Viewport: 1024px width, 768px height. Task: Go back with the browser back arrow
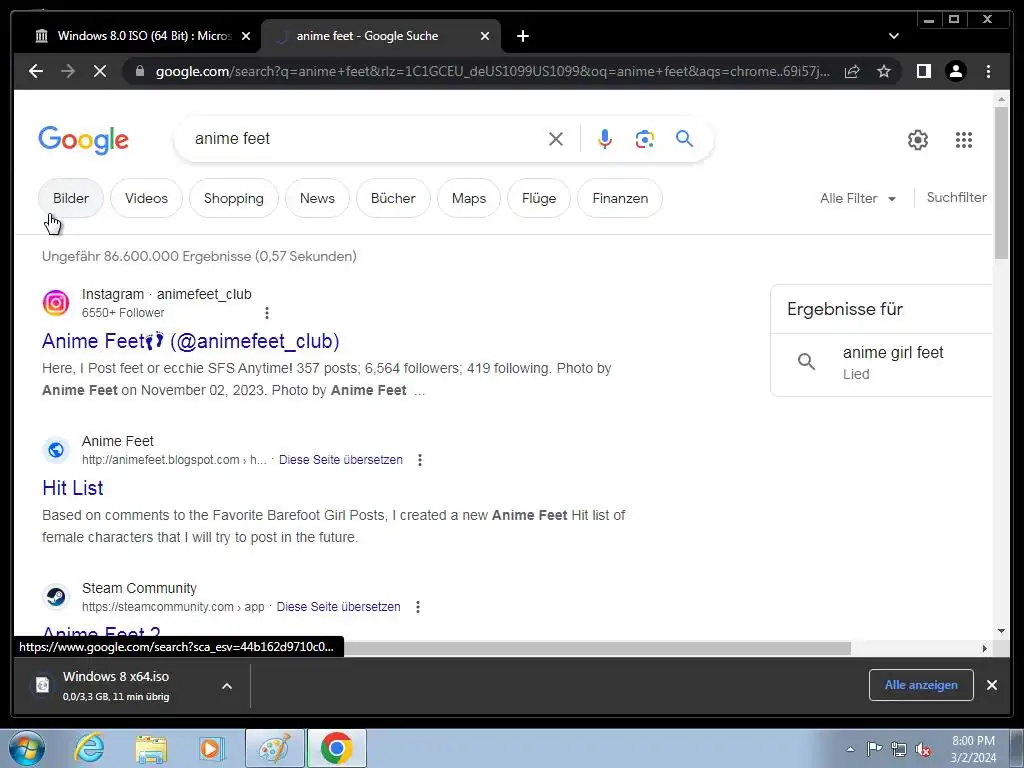click(36, 71)
